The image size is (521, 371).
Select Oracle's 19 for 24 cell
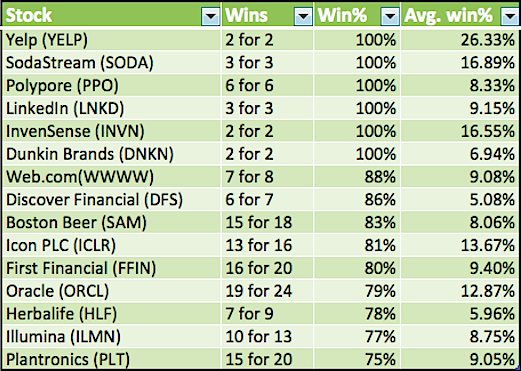tap(268, 291)
